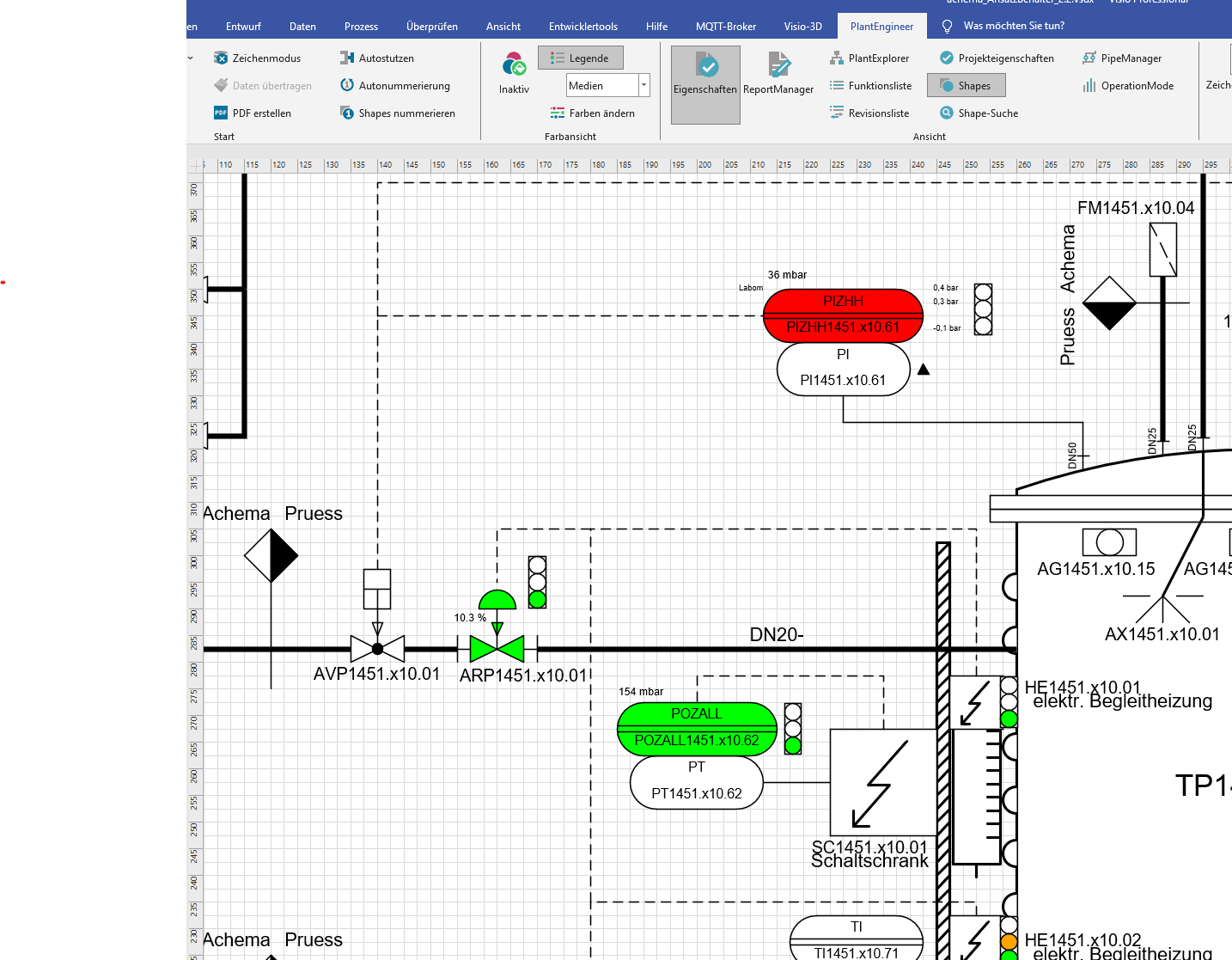Open the ReportManager

tap(778, 74)
